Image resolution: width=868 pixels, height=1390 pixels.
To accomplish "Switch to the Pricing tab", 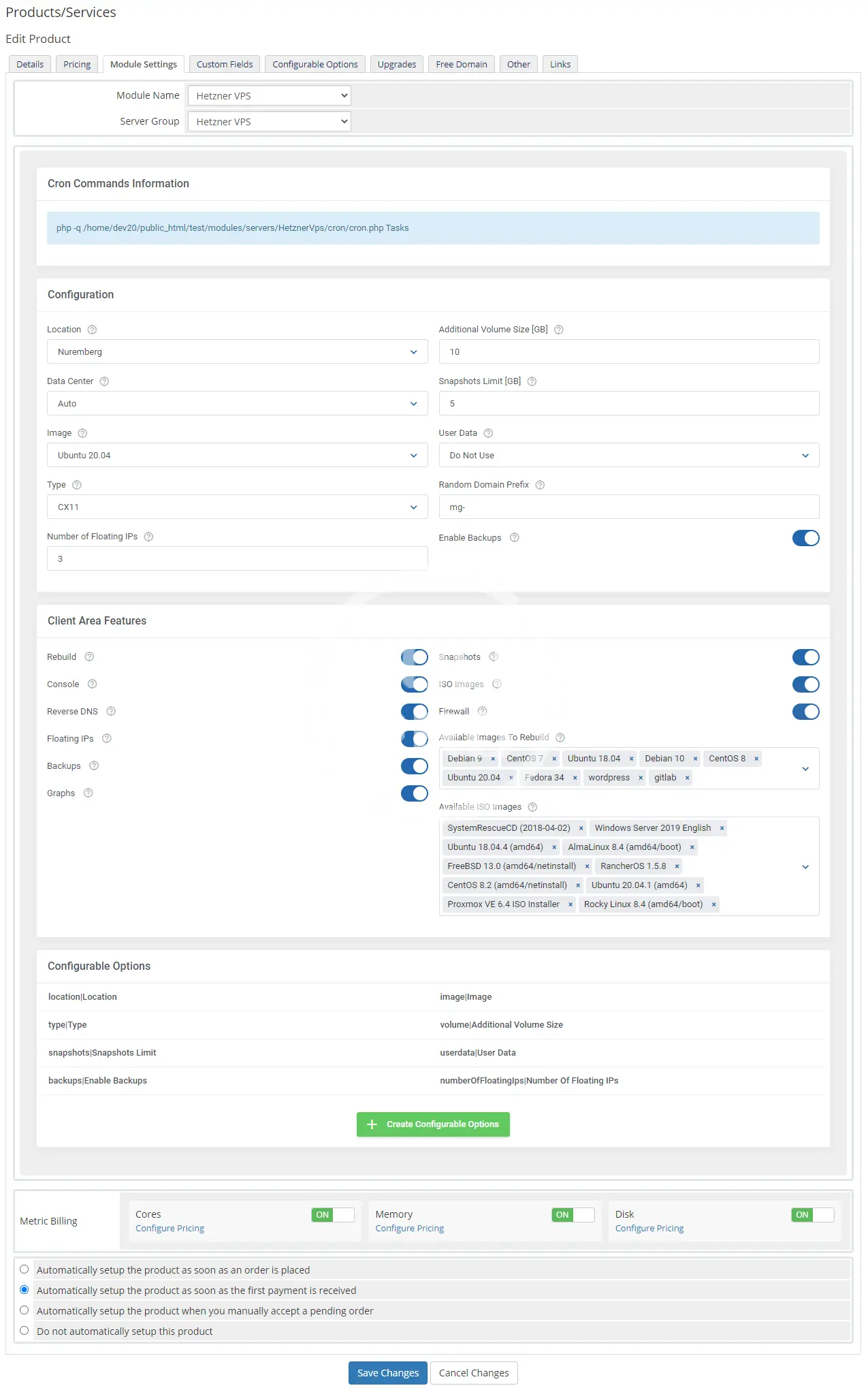I will tap(77, 64).
